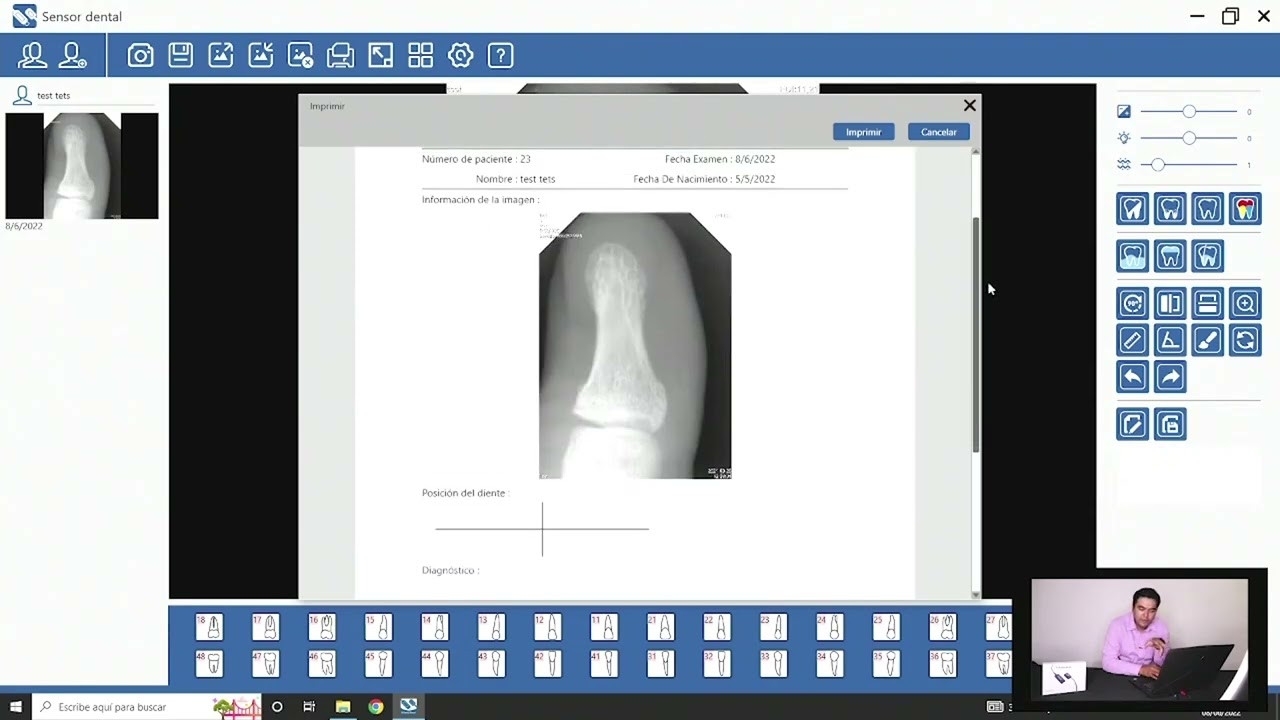Apply the second tooth filter preset

tap(1170, 208)
